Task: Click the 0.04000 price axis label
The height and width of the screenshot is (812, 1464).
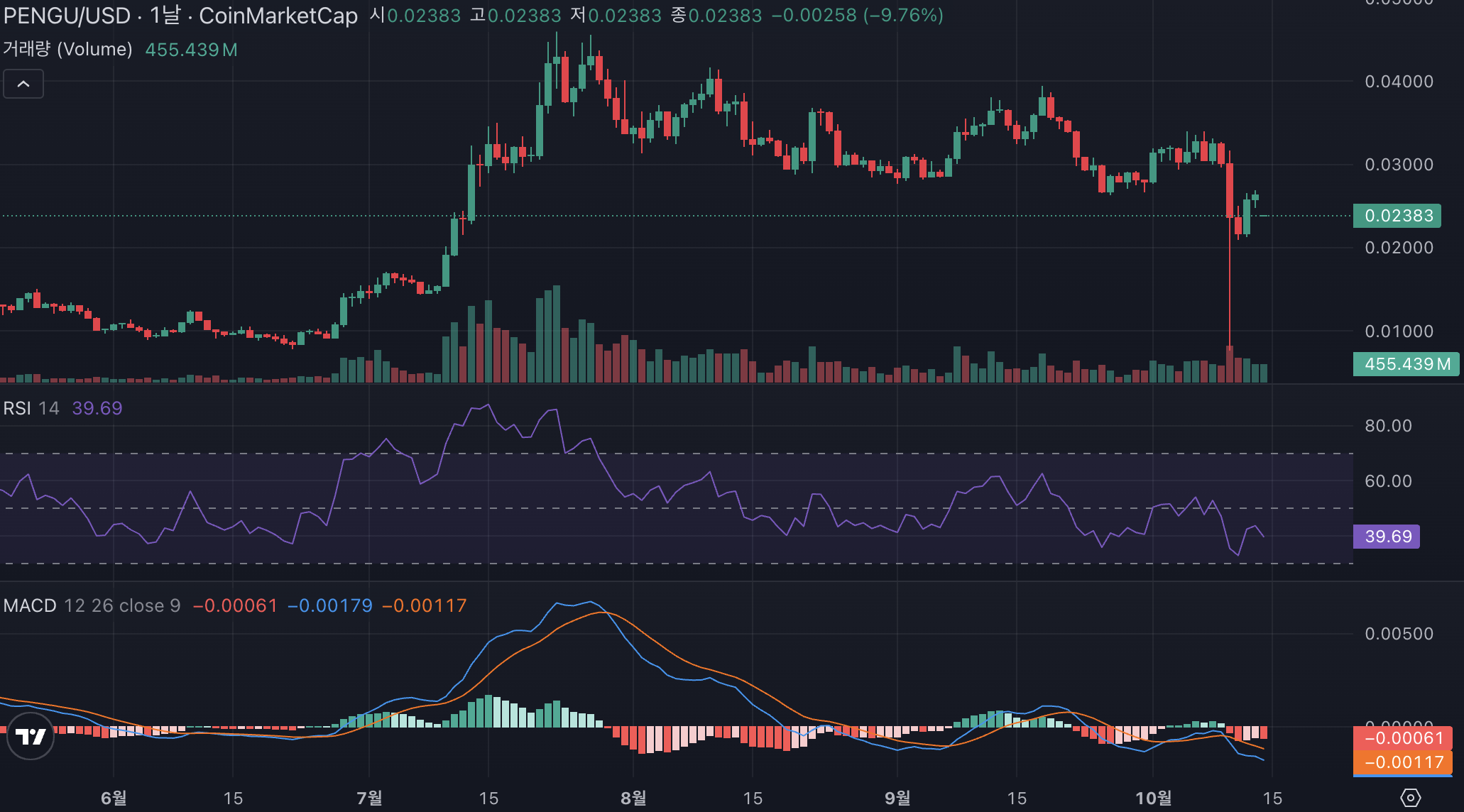Action: (1399, 82)
